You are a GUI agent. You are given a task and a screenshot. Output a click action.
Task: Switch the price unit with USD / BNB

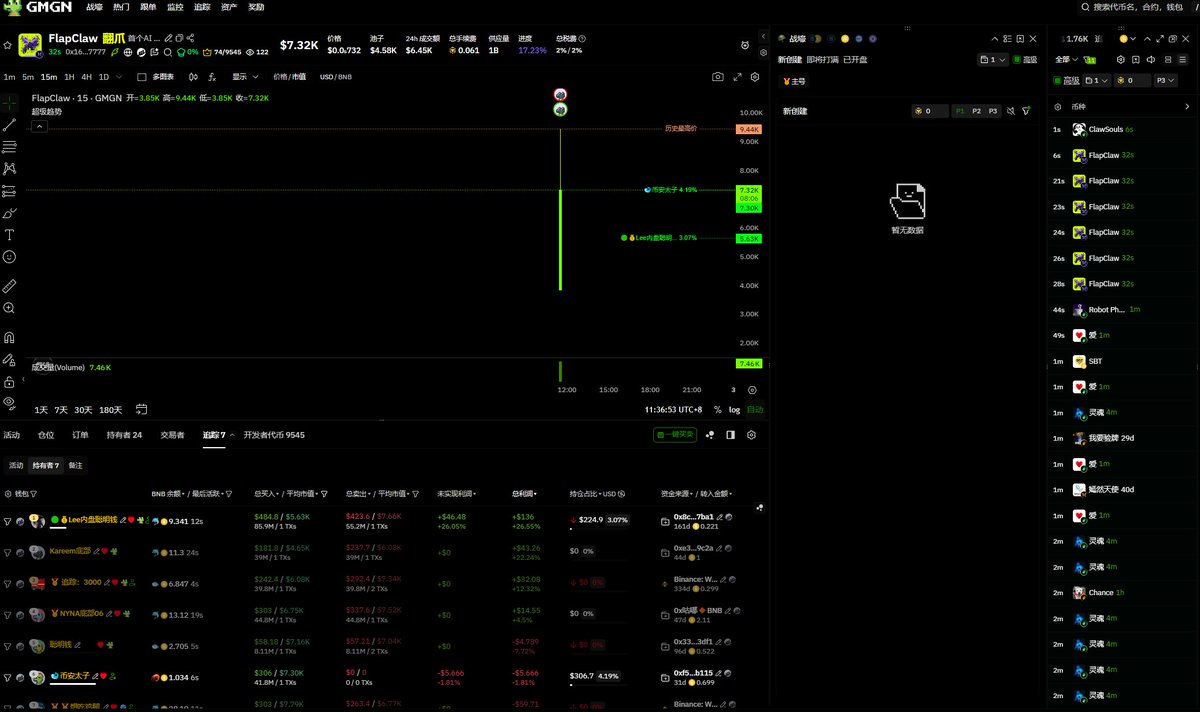pos(336,76)
